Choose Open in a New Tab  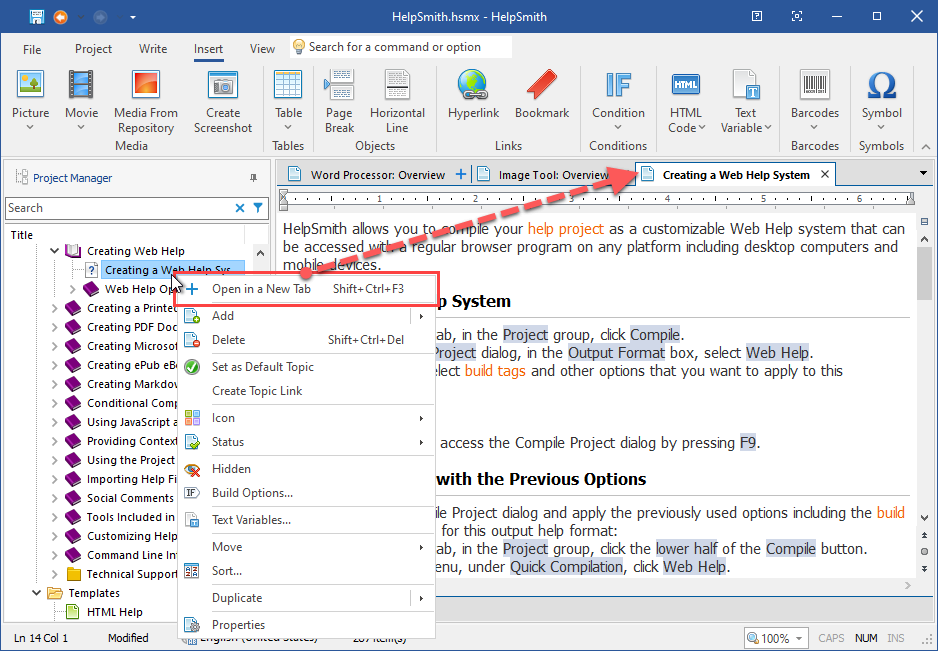[x=306, y=289]
